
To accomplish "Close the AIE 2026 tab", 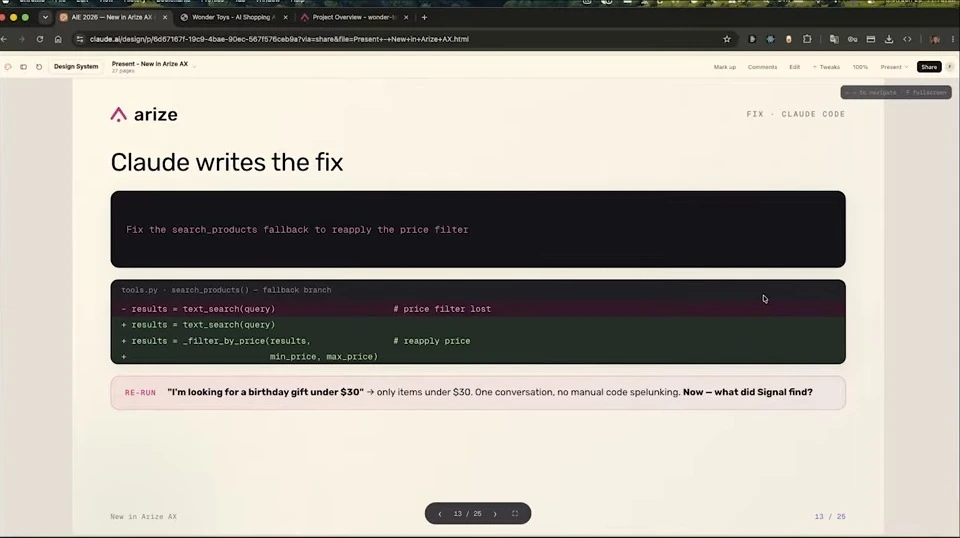I will [165, 17].
